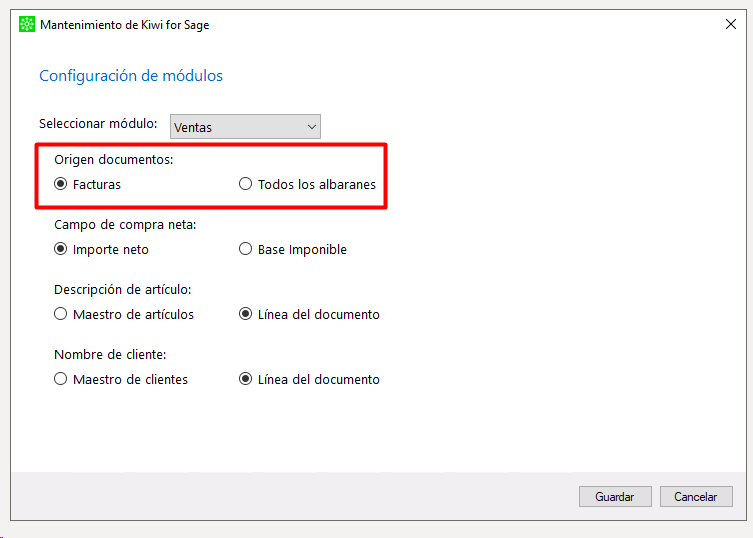Screen dimensions: 753x538
Task: Close the Mantenimiento de Kiwi for Sage window
Action: 730,24
